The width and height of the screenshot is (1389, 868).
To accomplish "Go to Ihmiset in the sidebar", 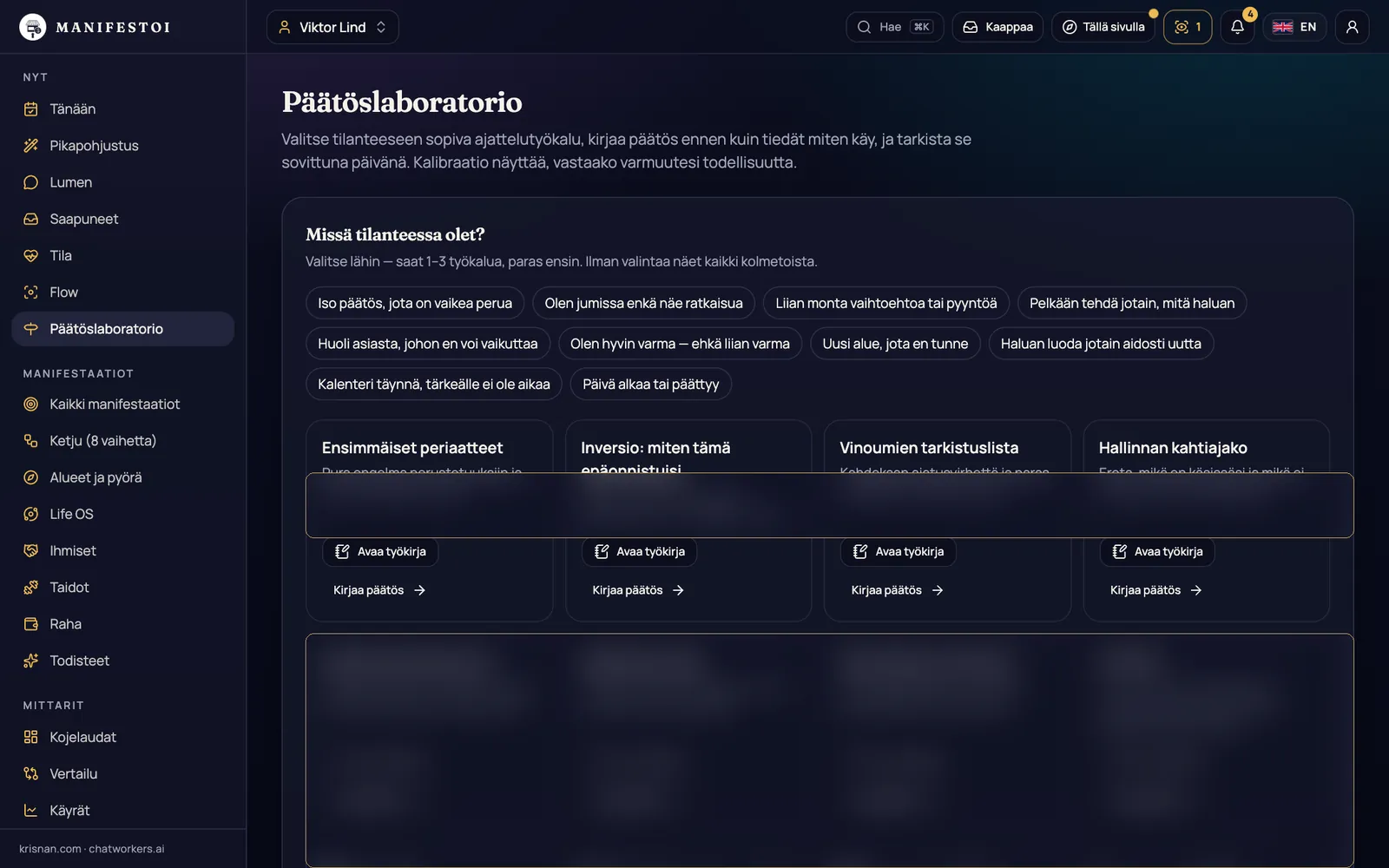I will [x=123, y=550].
